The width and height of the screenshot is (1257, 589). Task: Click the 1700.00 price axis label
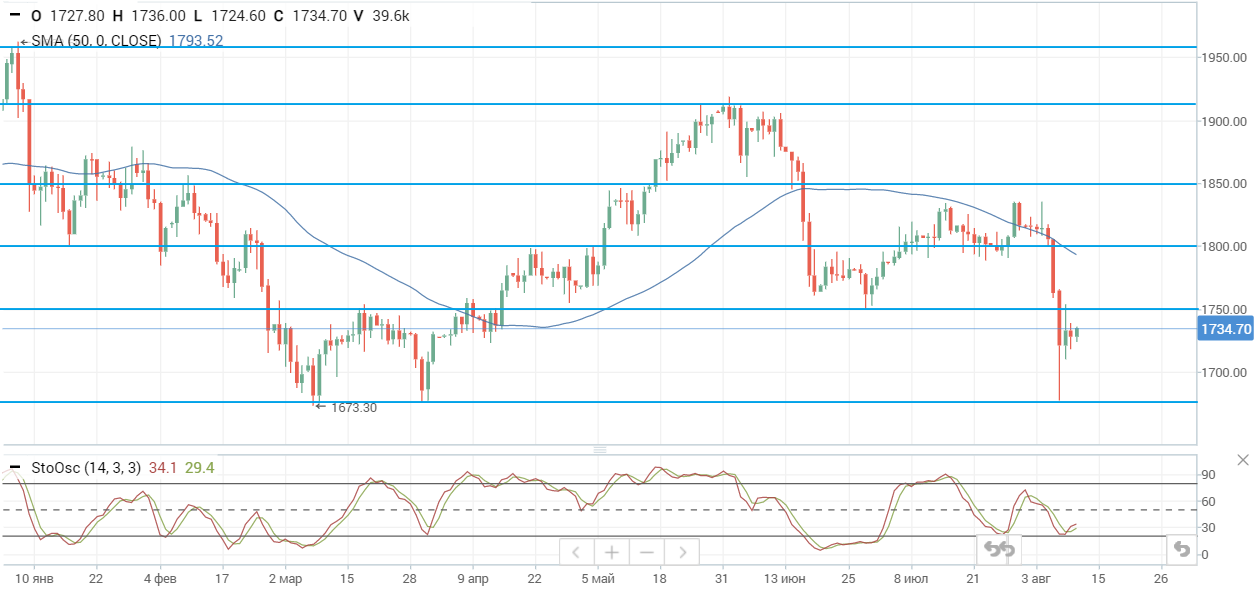[1226, 373]
